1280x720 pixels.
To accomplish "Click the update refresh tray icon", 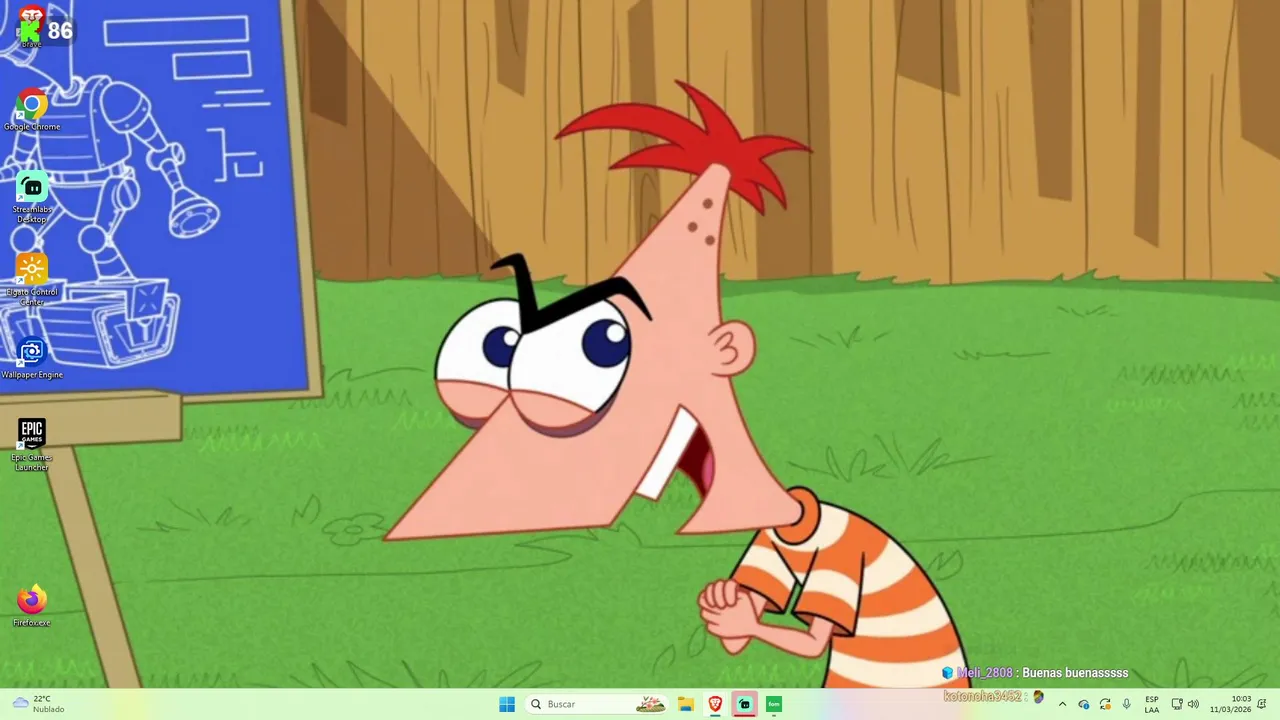I will coord(1105,704).
